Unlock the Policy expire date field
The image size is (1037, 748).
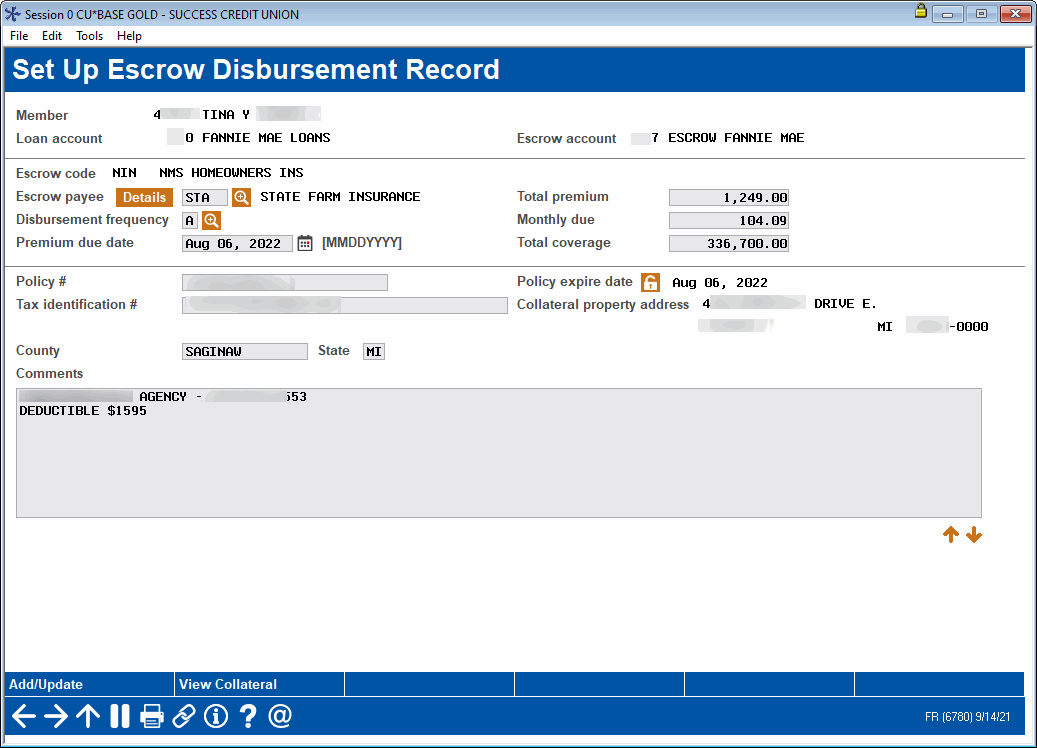click(x=650, y=282)
